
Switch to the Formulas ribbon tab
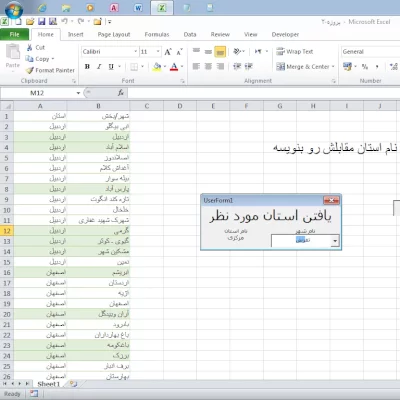pyautogui.click(x=157, y=34)
